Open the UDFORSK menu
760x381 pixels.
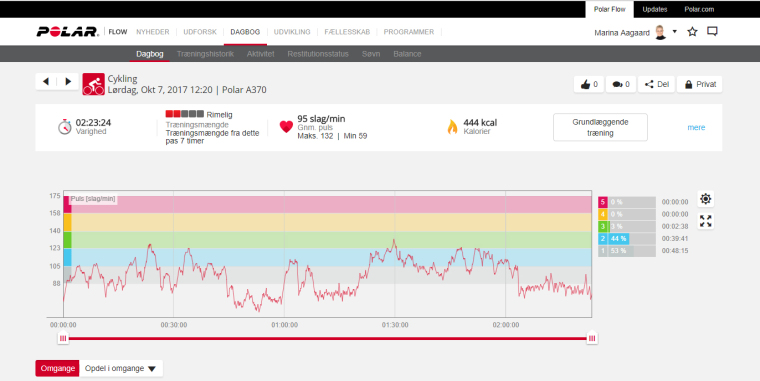[200, 32]
